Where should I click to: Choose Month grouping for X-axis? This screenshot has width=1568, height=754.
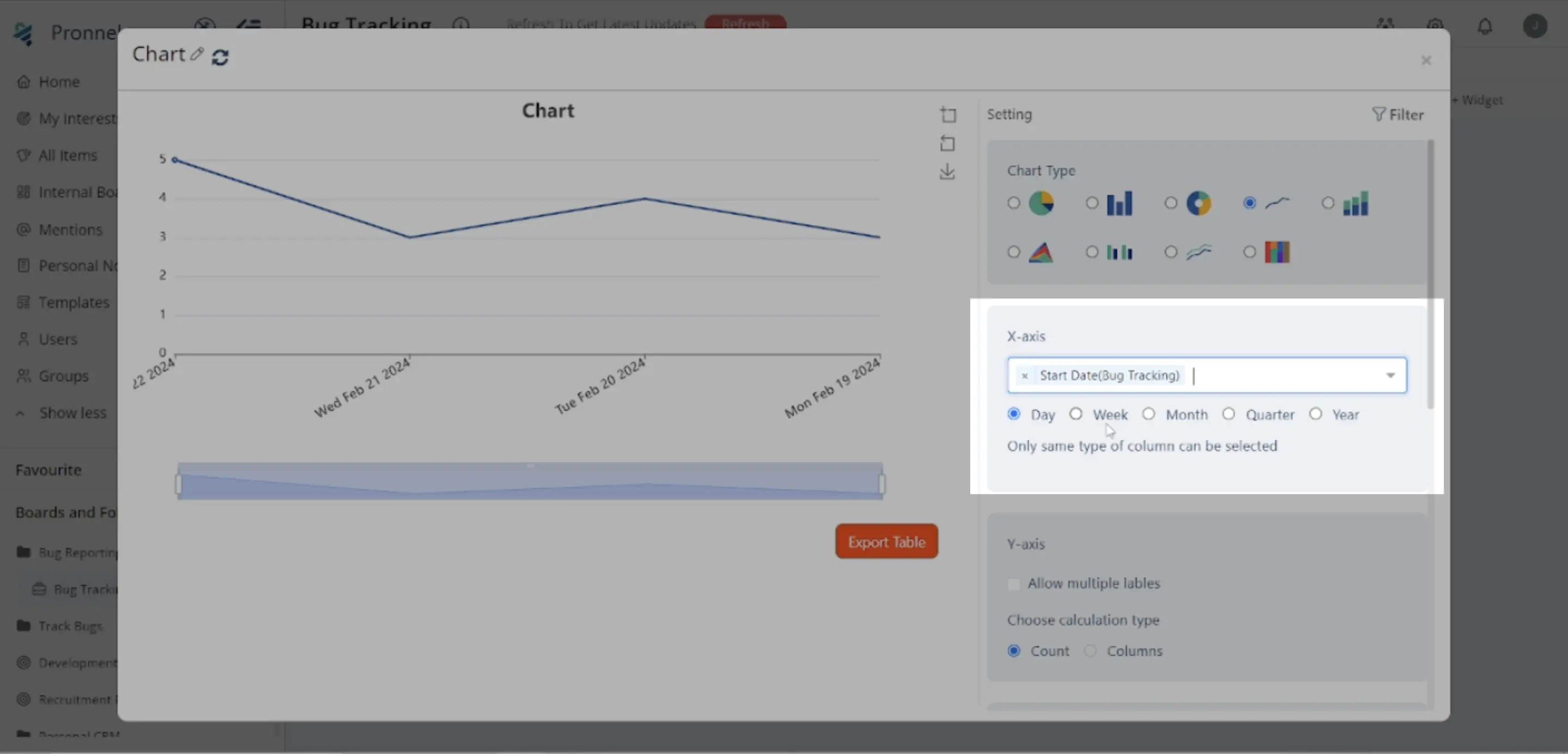[1149, 414]
